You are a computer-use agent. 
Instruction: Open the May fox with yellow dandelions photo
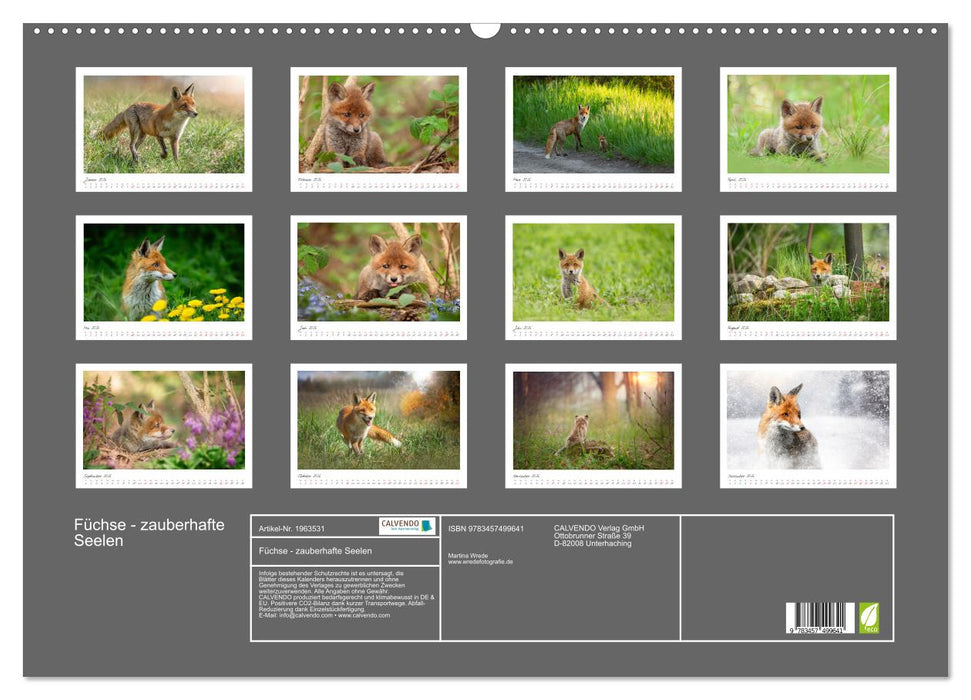(x=164, y=272)
